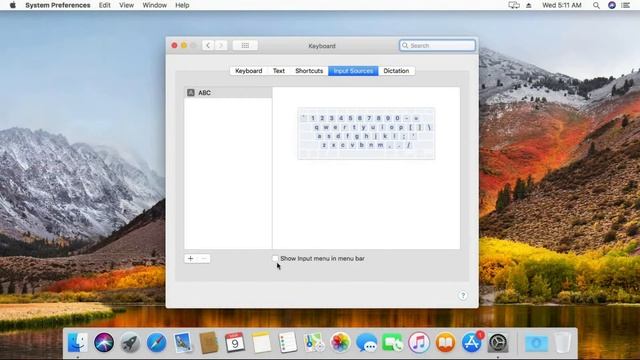Viewport: 640px width, 360px height.
Task: Click the Search field in Keyboard window
Action: pyautogui.click(x=437, y=45)
